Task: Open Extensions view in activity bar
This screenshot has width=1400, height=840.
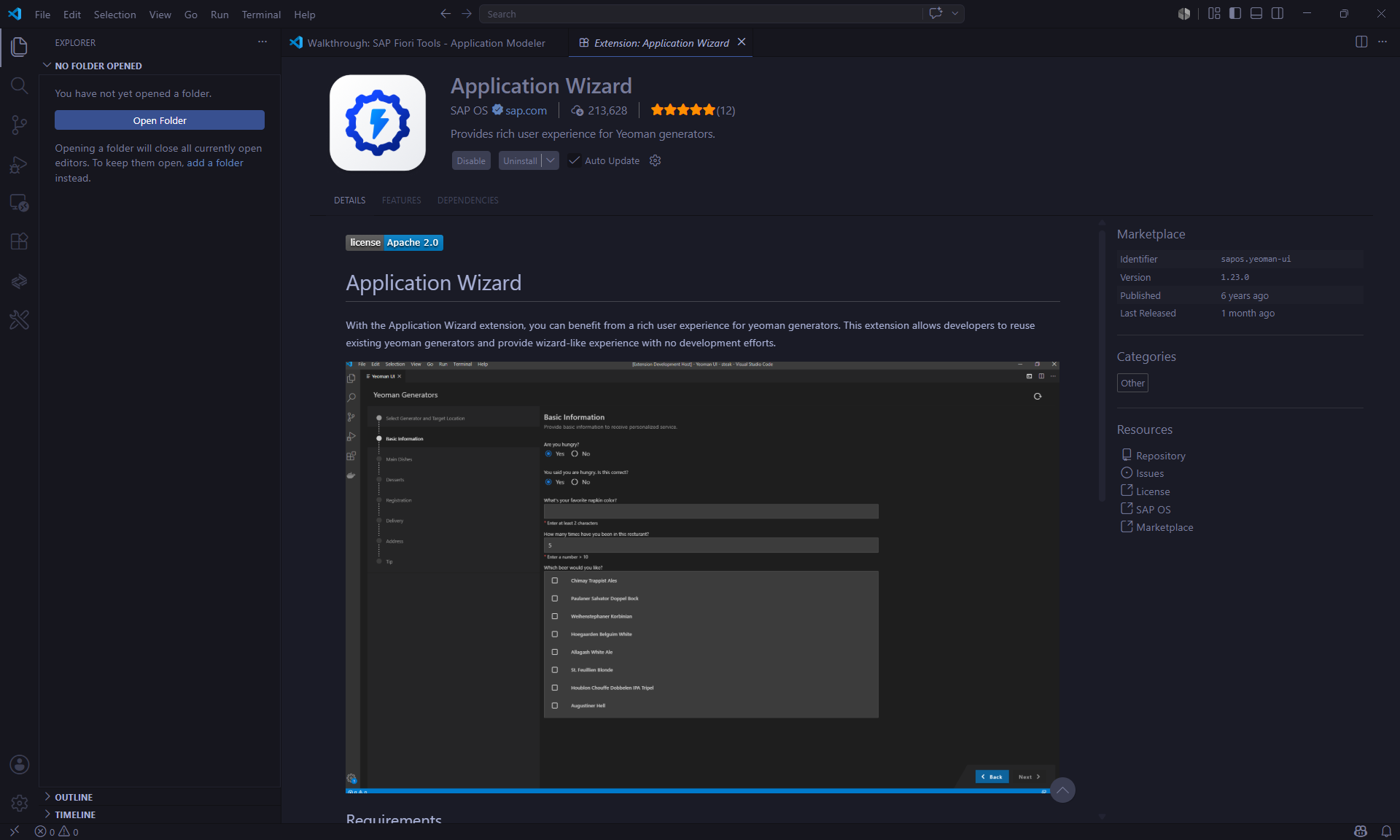Action: coord(19,241)
